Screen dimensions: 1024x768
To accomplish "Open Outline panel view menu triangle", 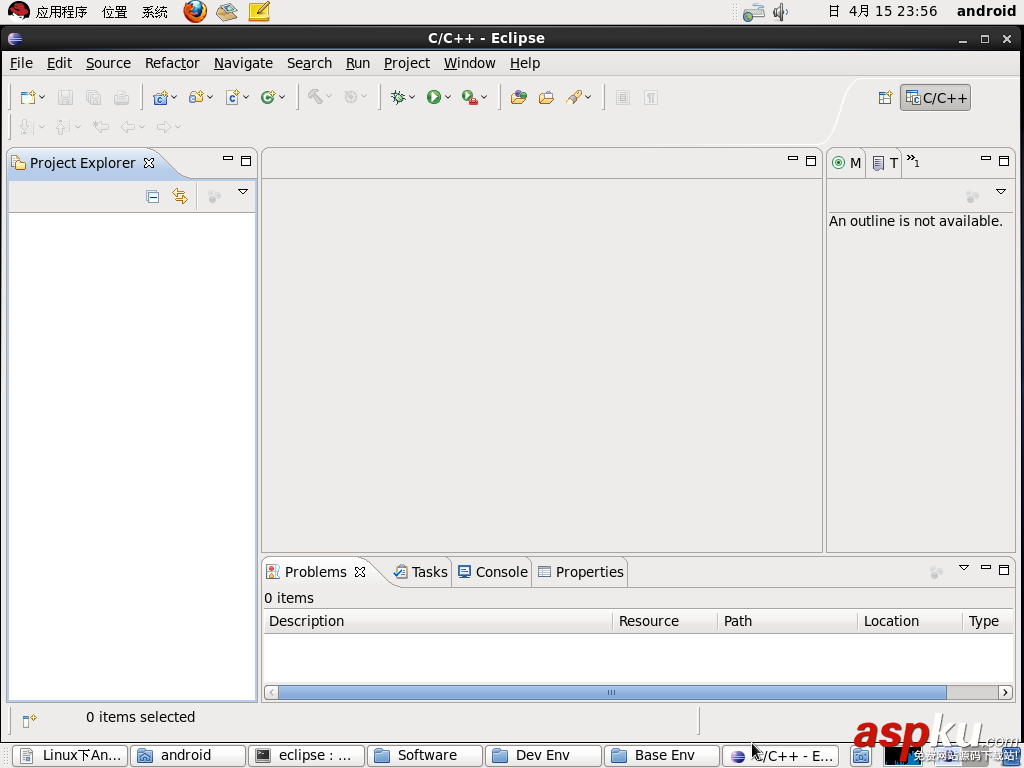I will point(1000,192).
